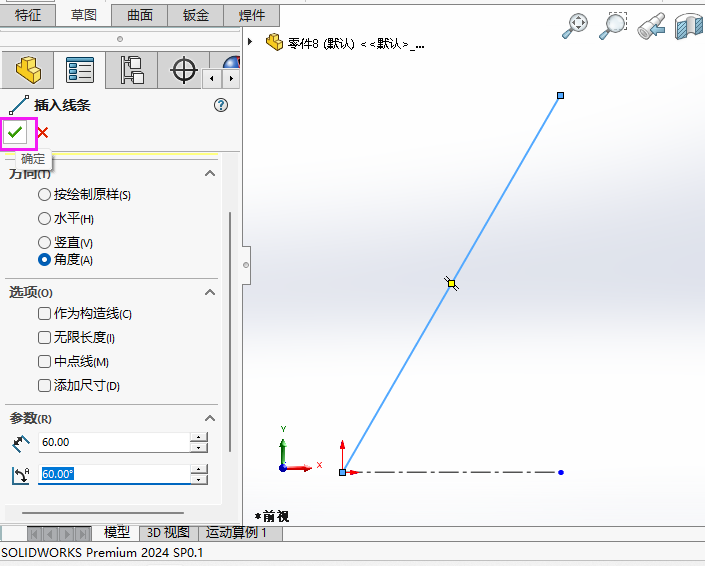705x566 pixels.
Task: Select 竖直 orientation option
Action: tap(44, 242)
